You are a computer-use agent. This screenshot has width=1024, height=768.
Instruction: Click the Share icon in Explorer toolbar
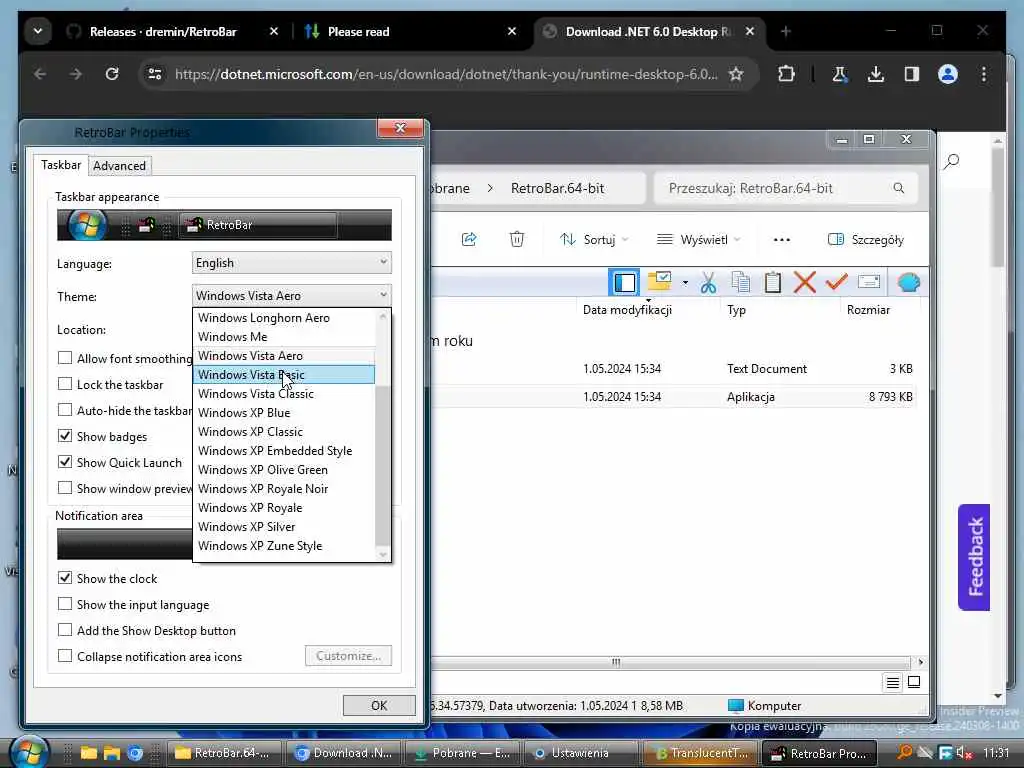tap(469, 239)
